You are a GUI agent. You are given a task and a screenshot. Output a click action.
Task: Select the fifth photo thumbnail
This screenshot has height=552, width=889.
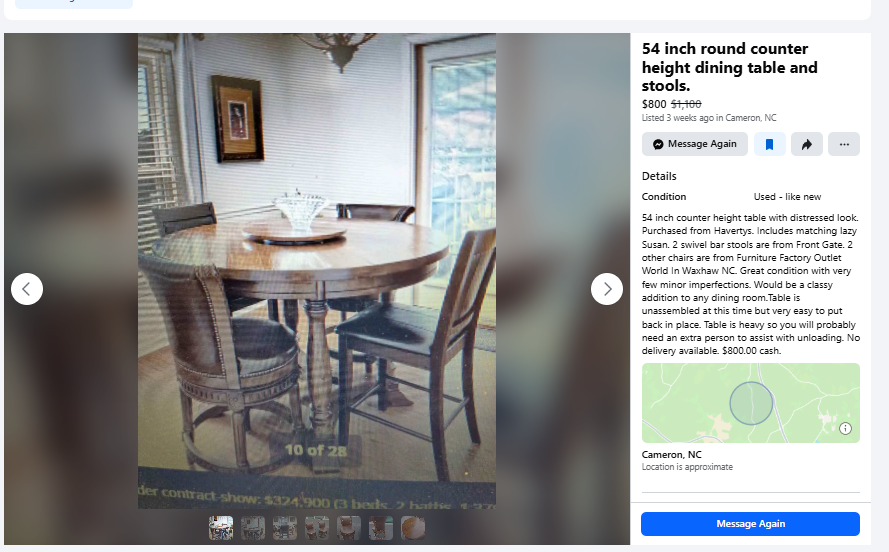click(x=349, y=528)
